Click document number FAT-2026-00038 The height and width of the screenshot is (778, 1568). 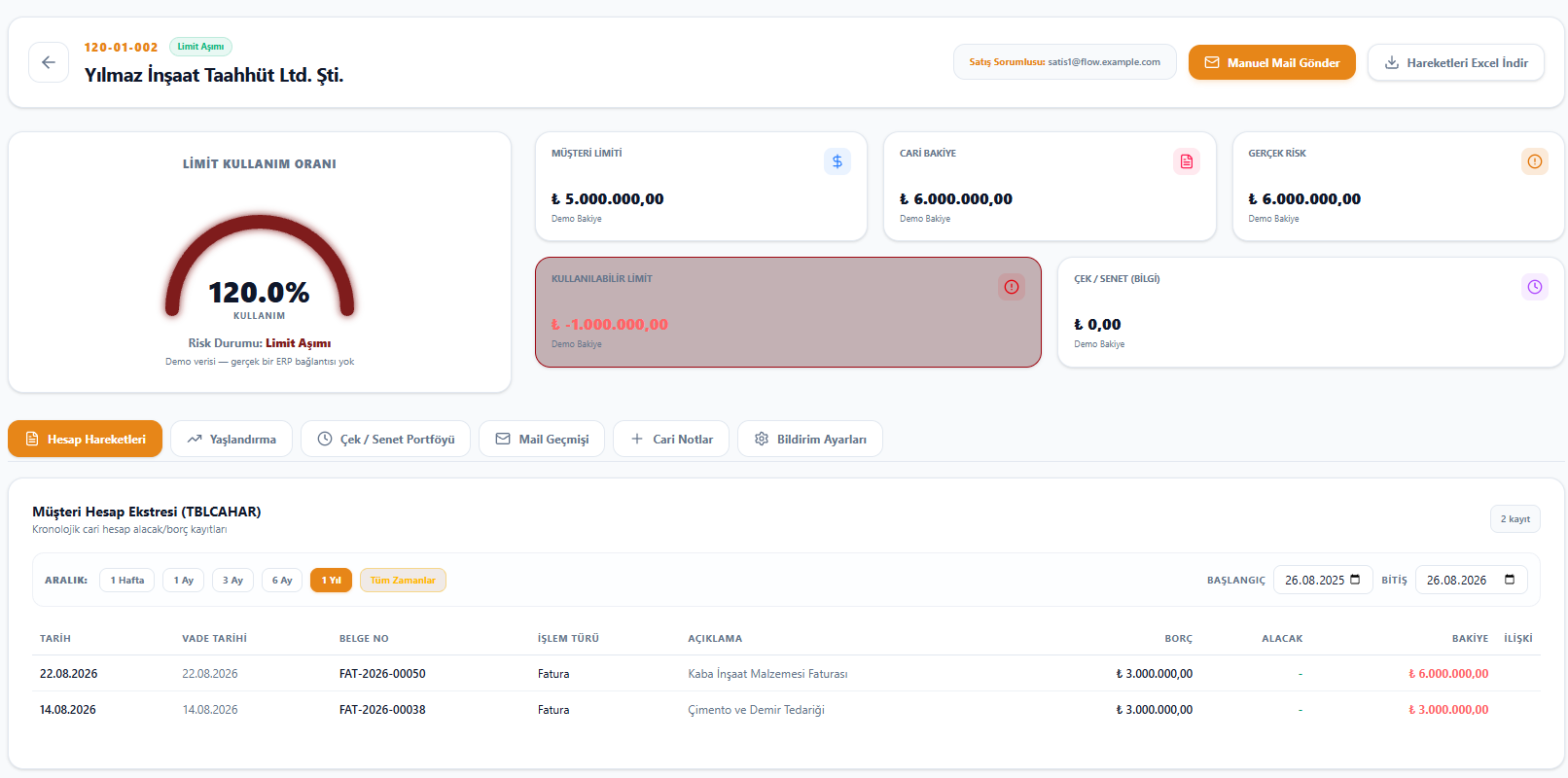point(382,710)
